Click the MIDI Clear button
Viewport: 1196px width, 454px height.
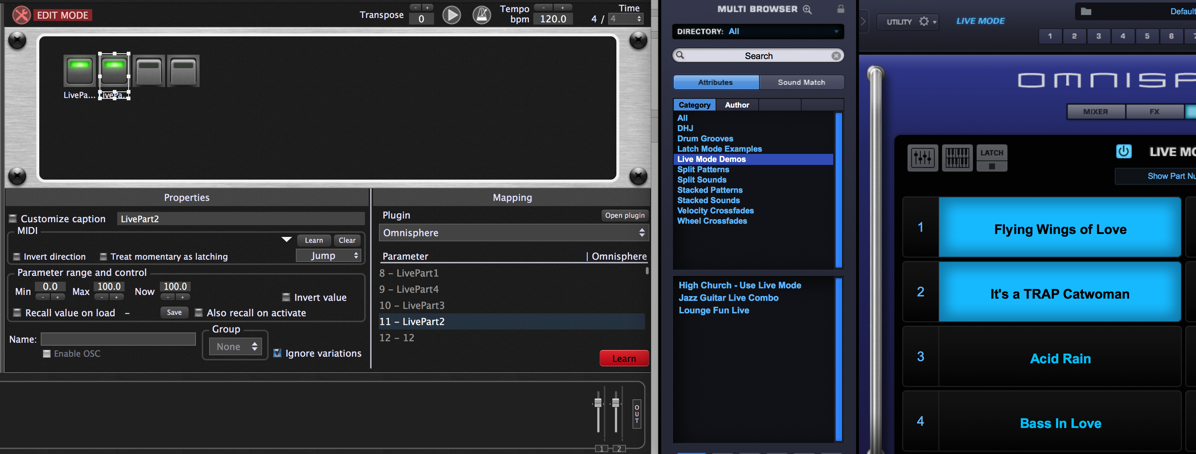pos(346,240)
